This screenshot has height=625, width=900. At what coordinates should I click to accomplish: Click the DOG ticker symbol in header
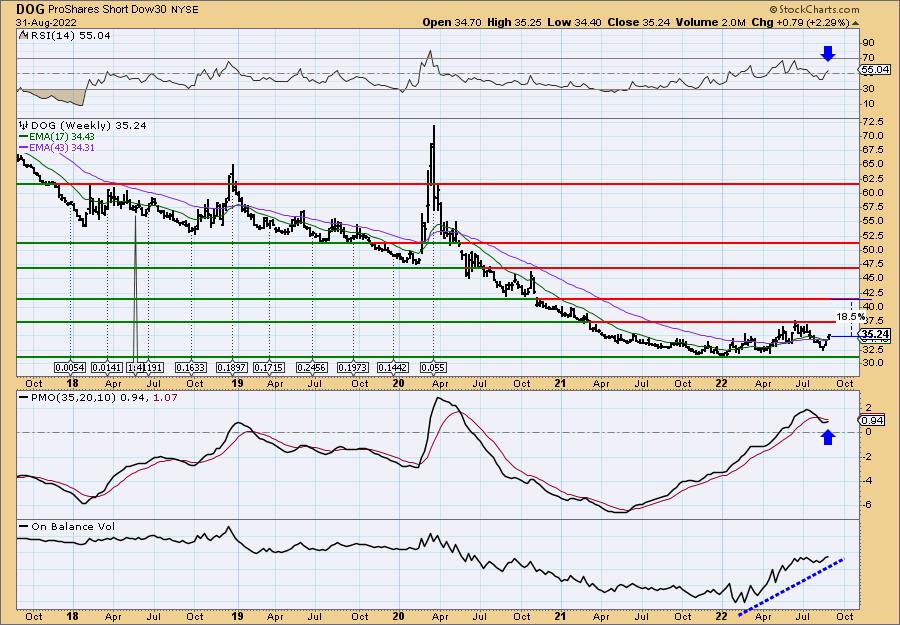click(x=29, y=9)
